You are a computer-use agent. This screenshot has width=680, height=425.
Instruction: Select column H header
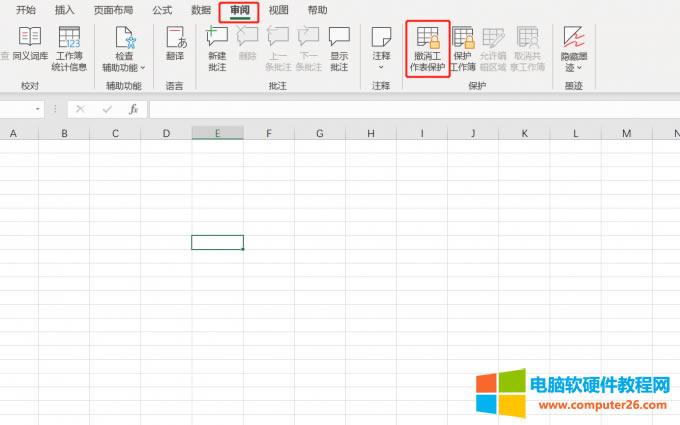click(x=371, y=133)
